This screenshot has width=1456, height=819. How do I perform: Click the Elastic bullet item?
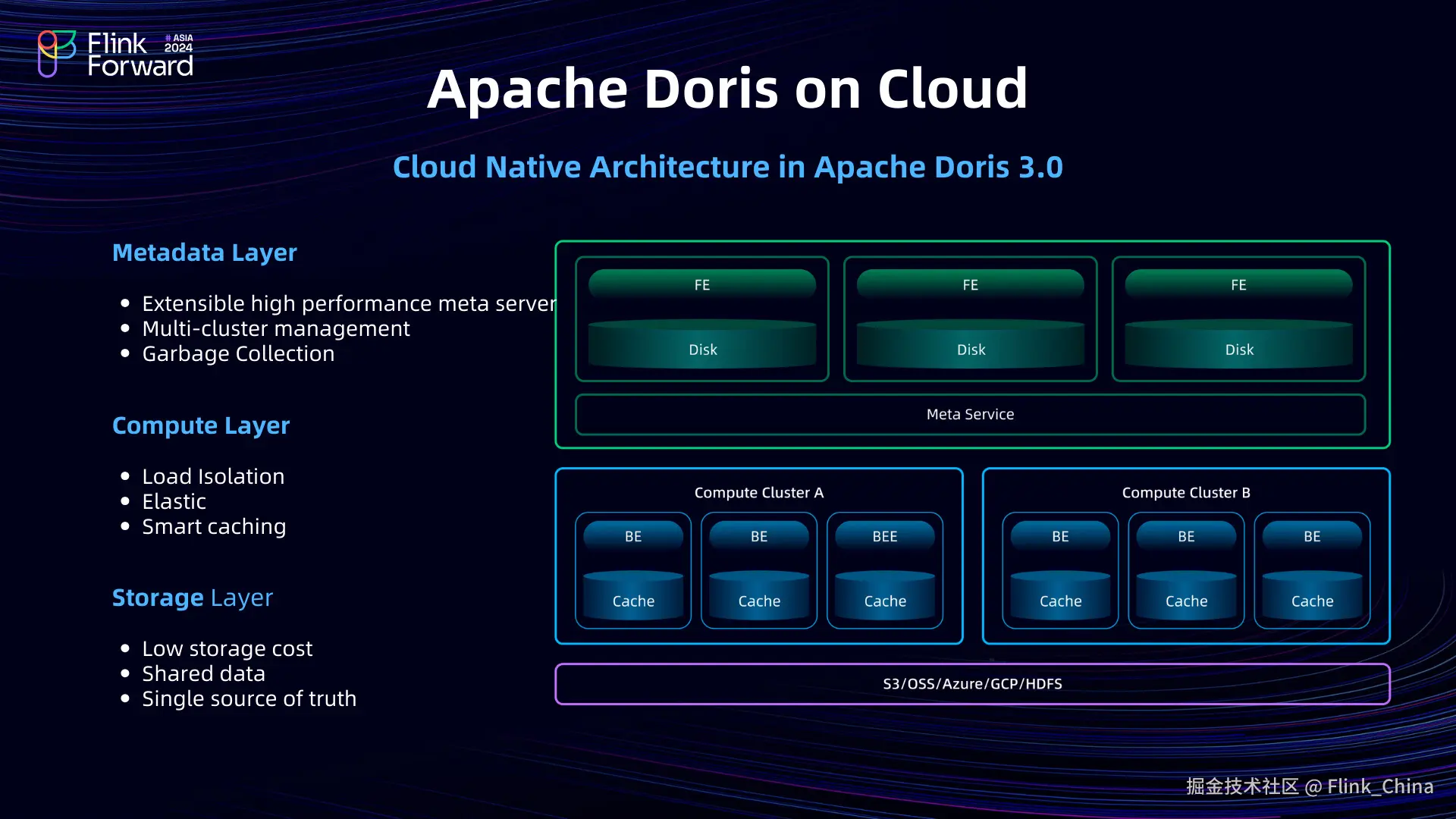[x=174, y=502]
